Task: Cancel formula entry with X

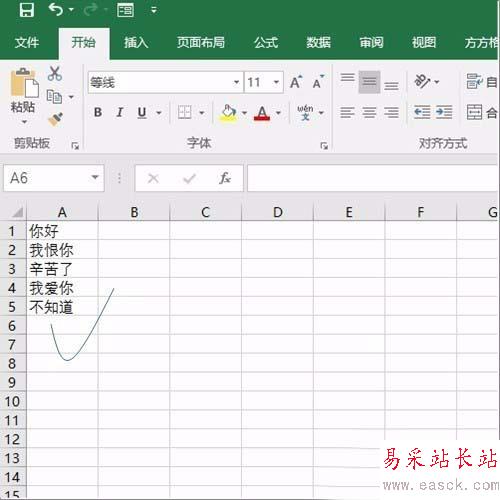Action: pyautogui.click(x=153, y=178)
